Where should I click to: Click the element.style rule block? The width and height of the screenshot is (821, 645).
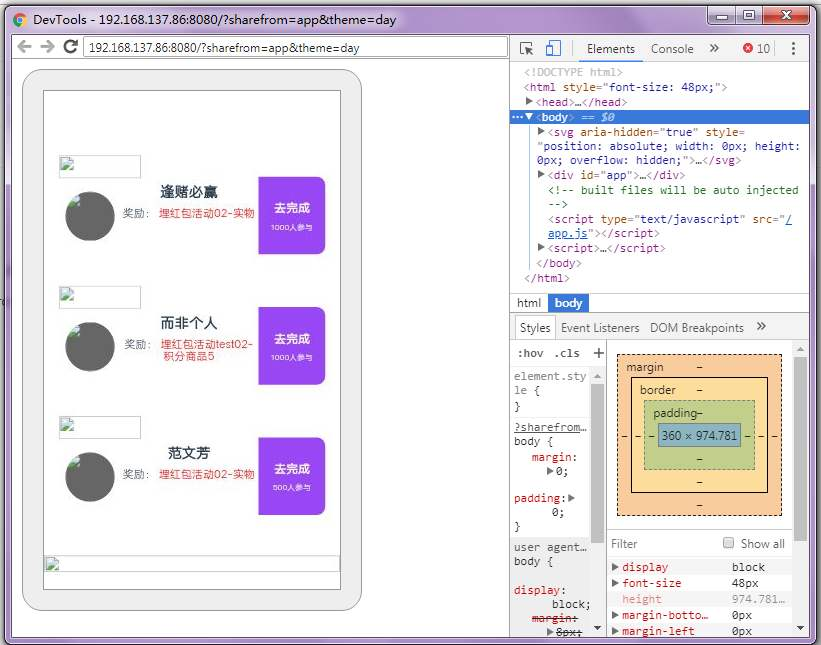550,391
